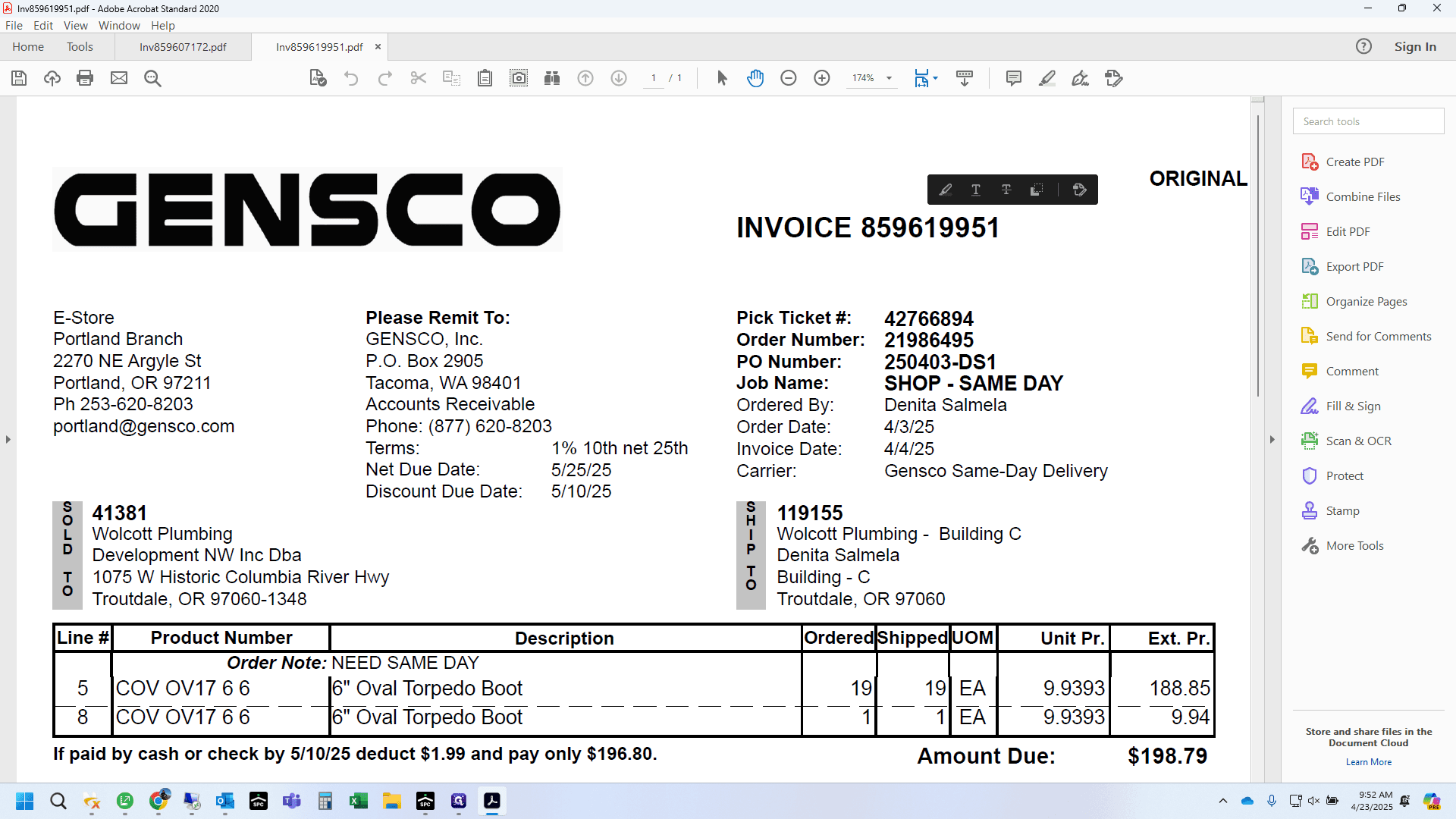Expand the left navigation pane arrow
The height and width of the screenshot is (819, 1456).
[x=8, y=439]
